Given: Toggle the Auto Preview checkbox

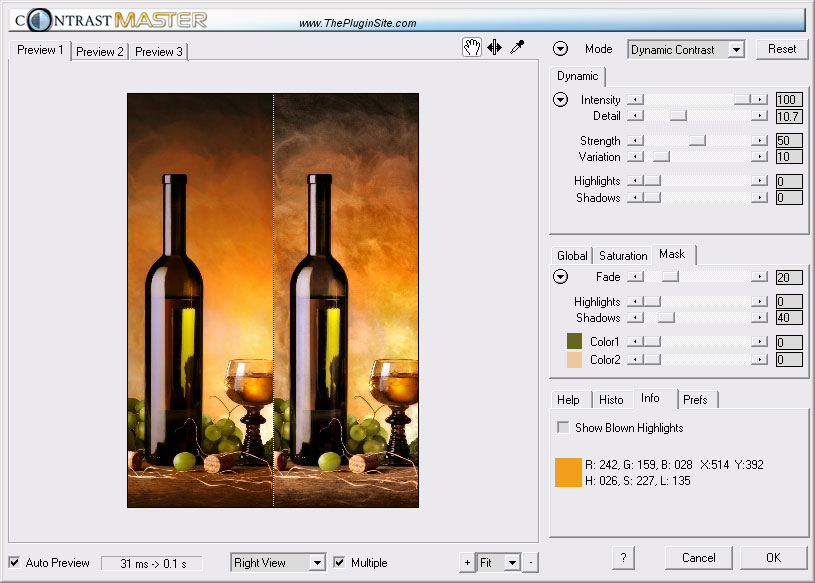Looking at the screenshot, I should [14, 563].
